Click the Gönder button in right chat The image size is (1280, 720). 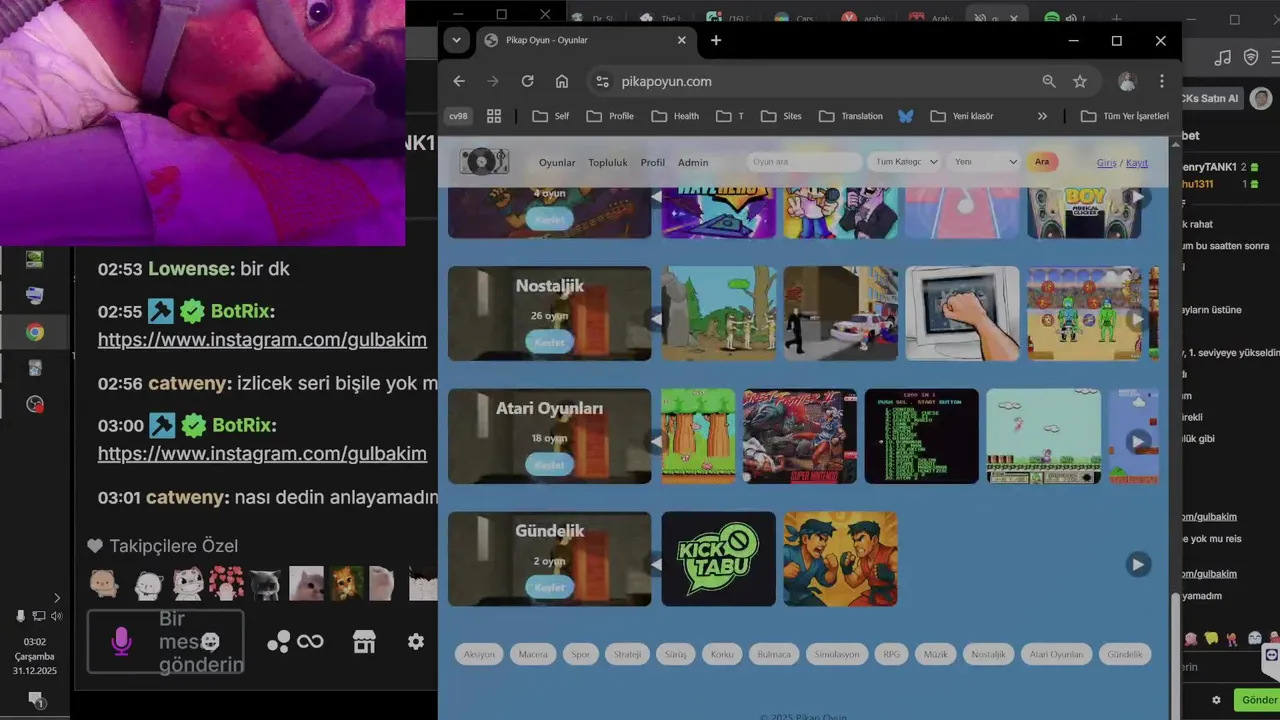pos(1258,700)
